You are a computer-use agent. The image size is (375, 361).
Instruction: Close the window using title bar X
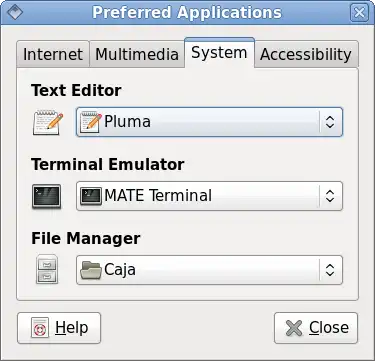tap(359, 13)
